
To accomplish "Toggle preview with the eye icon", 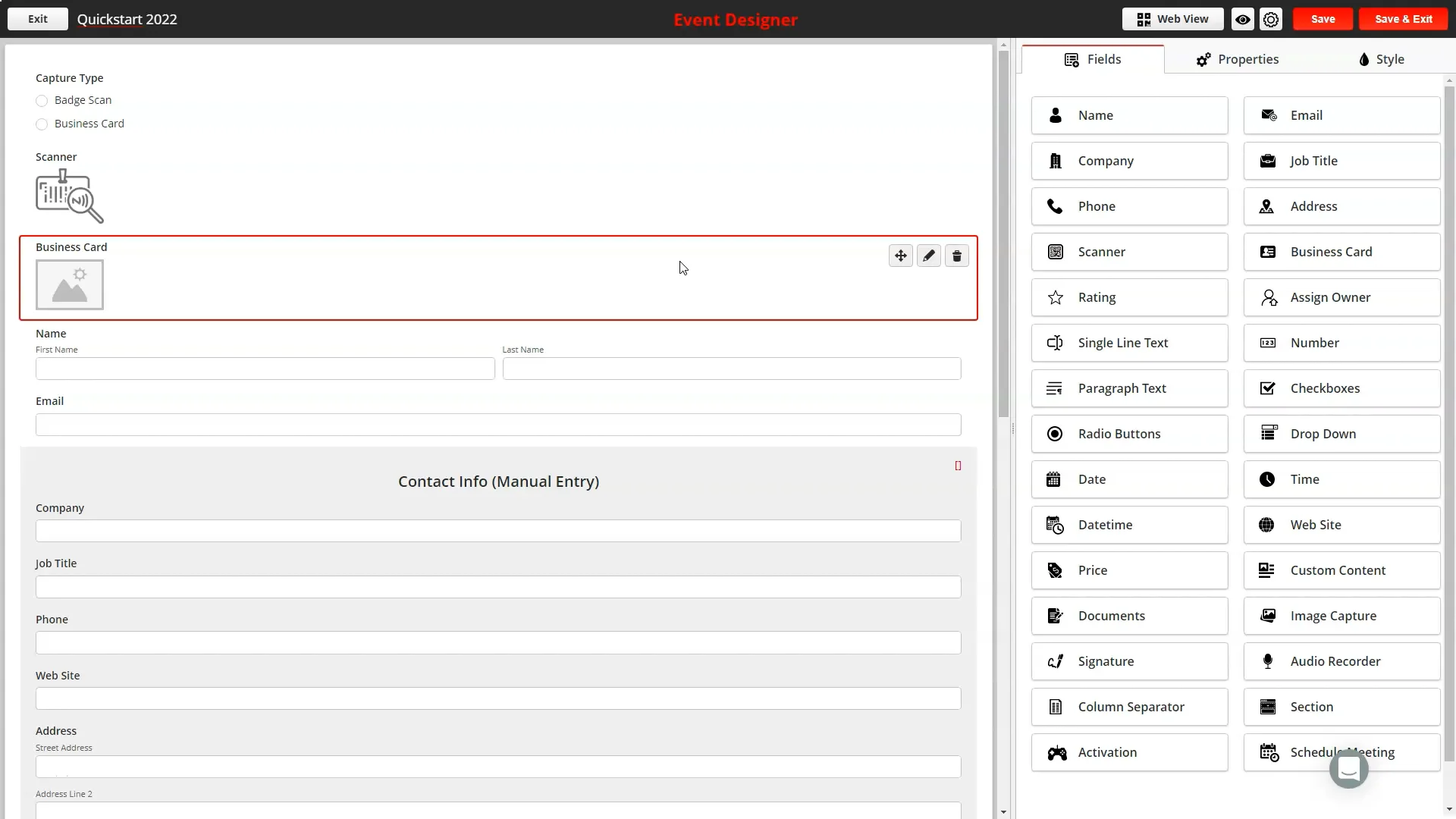I will point(1242,20).
